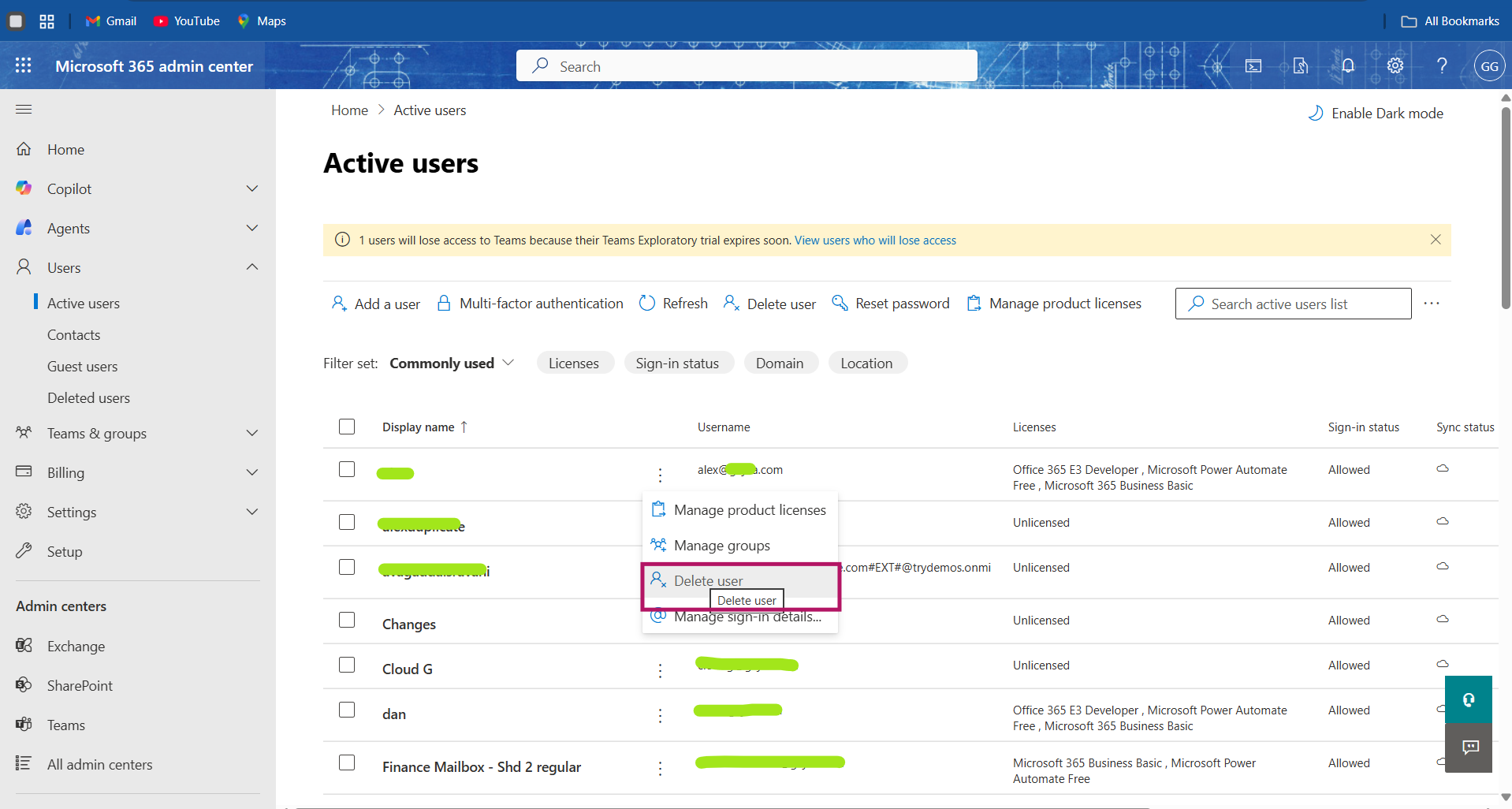Click the help question mark icon

click(x=1442, y=66)
